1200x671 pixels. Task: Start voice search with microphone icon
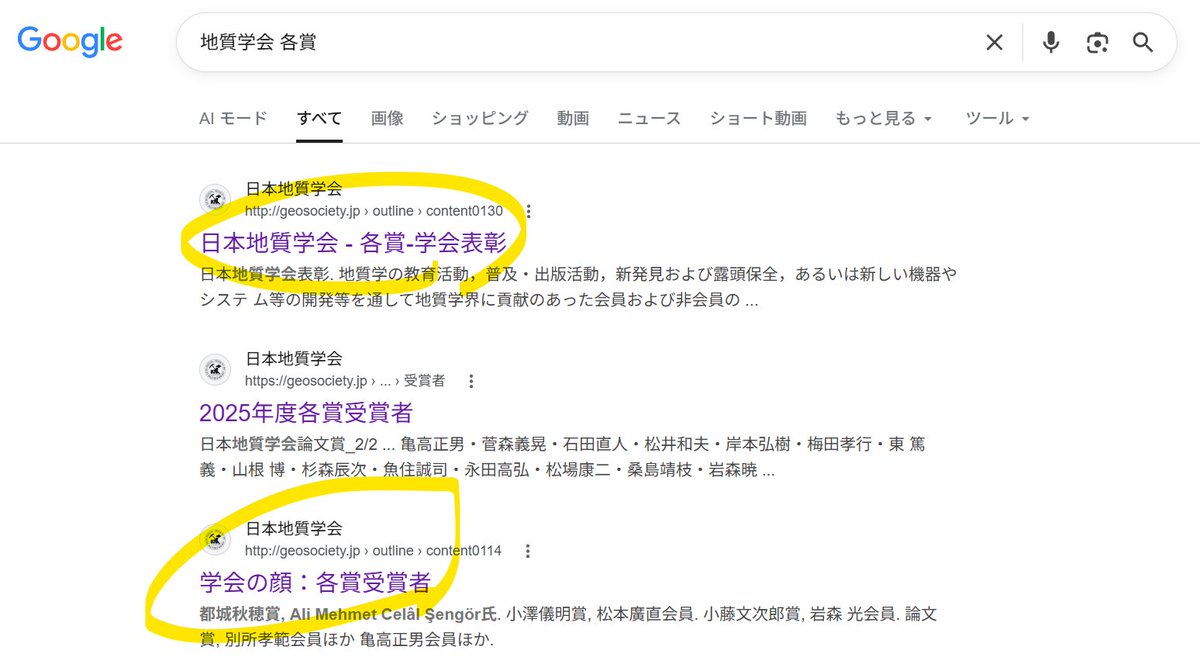tap(1050, 42)
